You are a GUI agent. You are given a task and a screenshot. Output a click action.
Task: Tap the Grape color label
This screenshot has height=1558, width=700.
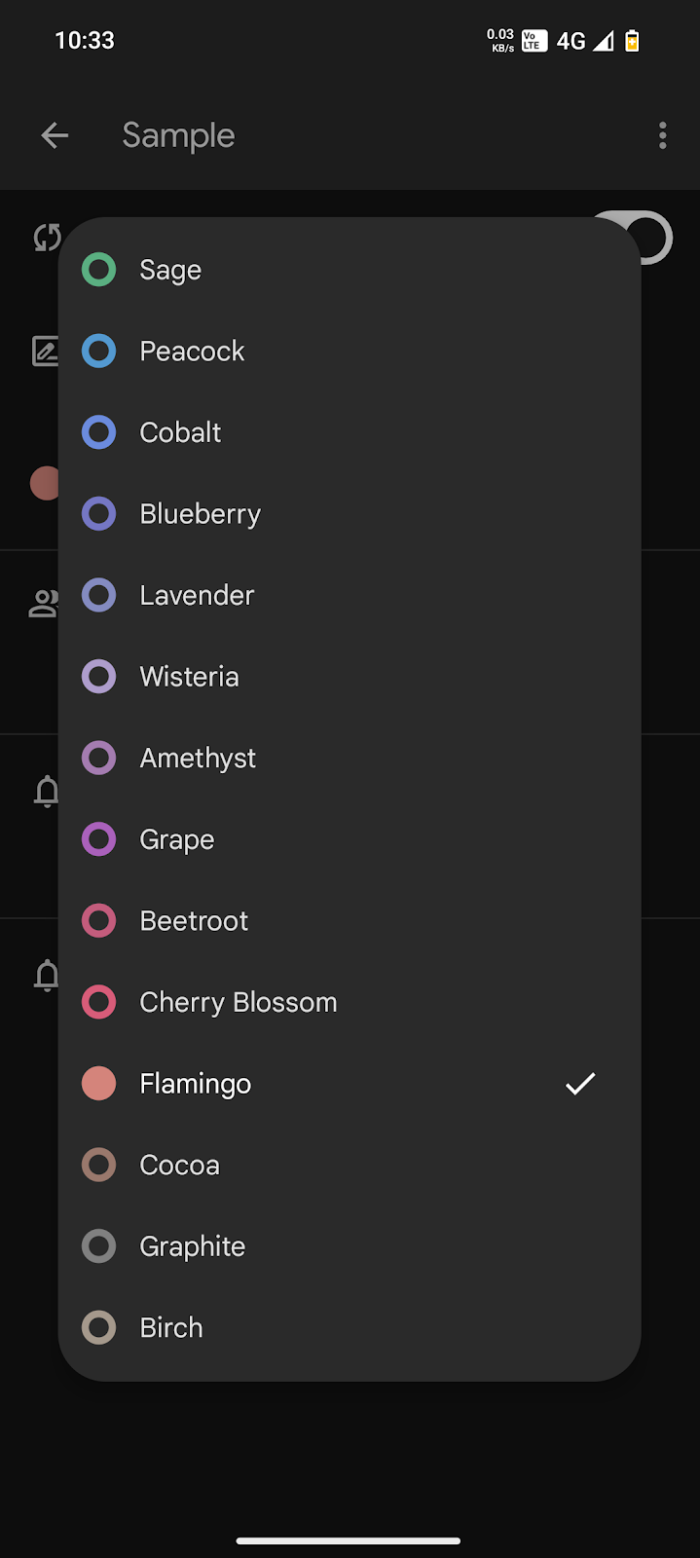[177, 839]
